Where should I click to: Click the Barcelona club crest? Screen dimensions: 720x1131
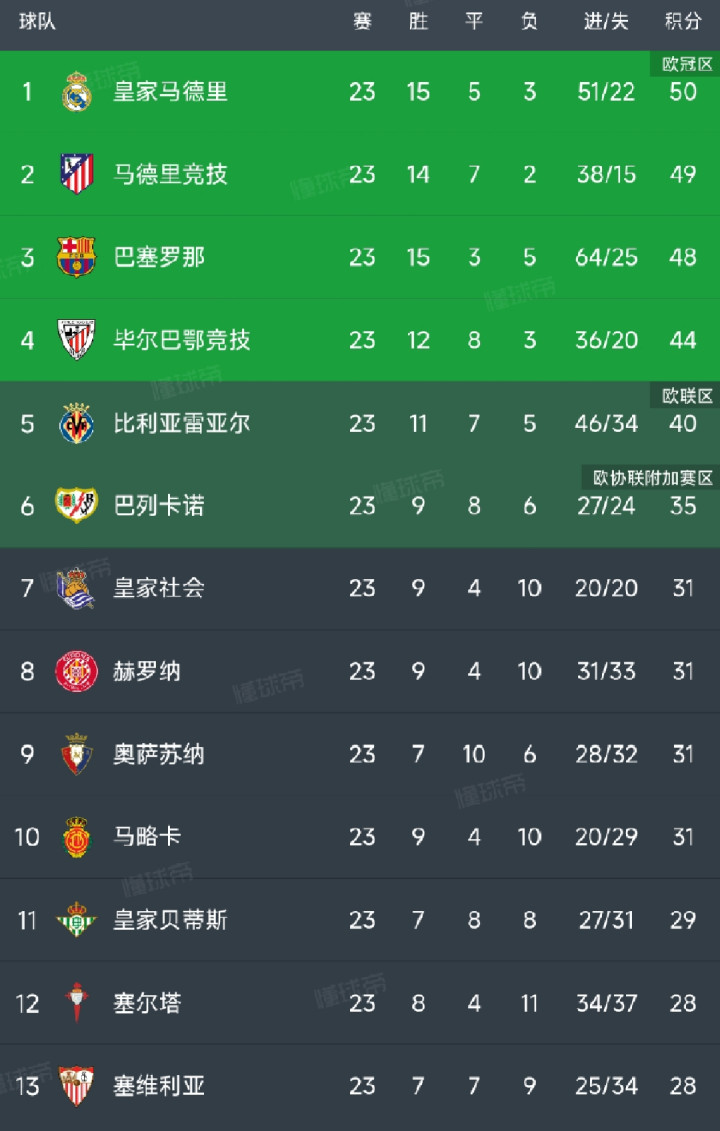click(76, 257)
